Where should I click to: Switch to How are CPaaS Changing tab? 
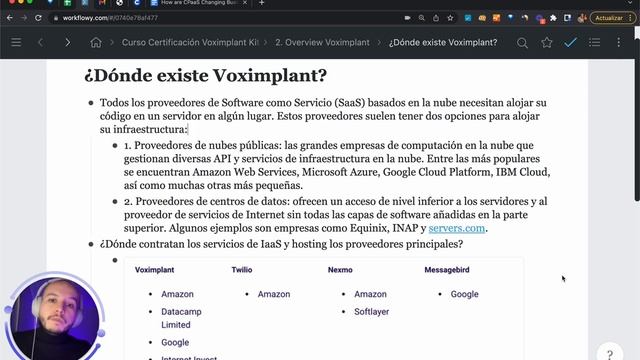coord(199,3)
